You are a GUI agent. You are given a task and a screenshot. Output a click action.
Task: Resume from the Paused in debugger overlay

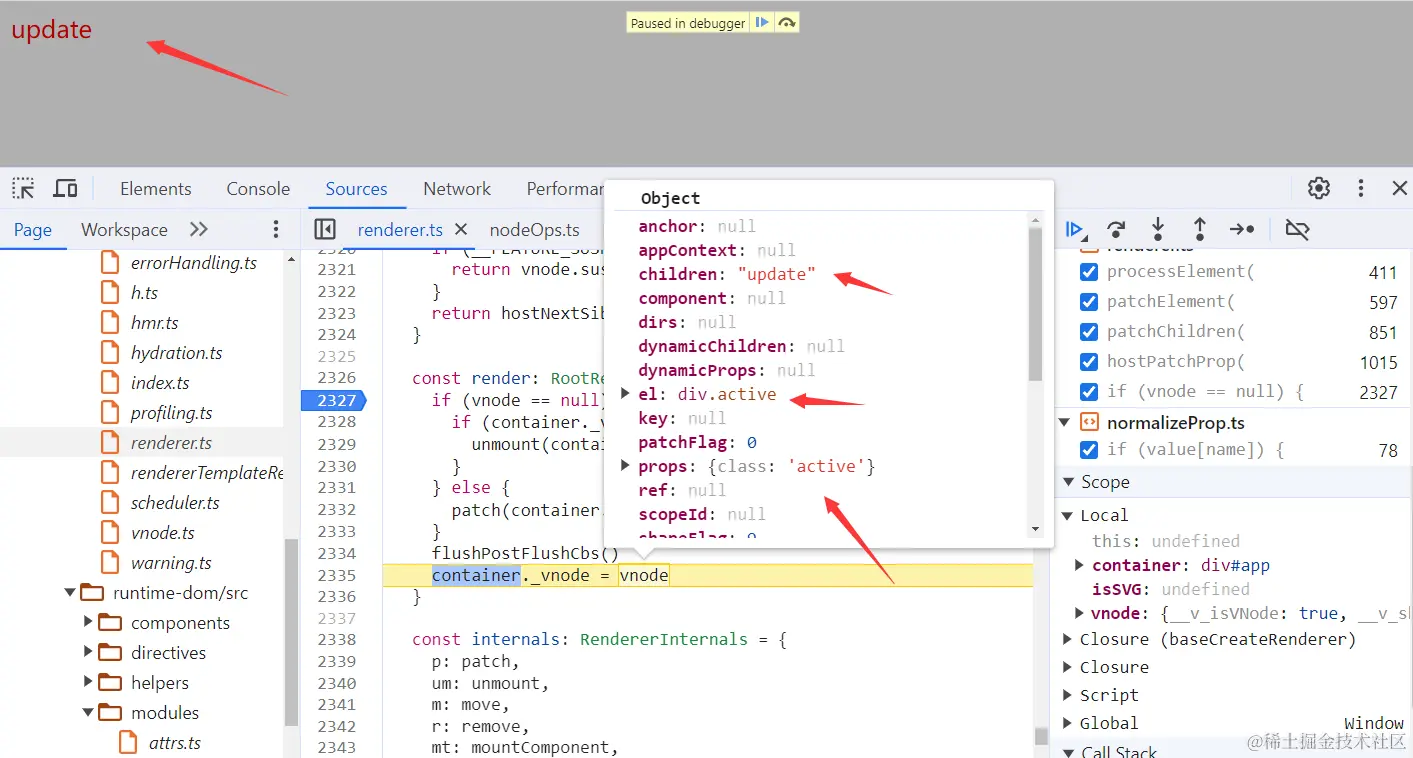coord(762,22)
